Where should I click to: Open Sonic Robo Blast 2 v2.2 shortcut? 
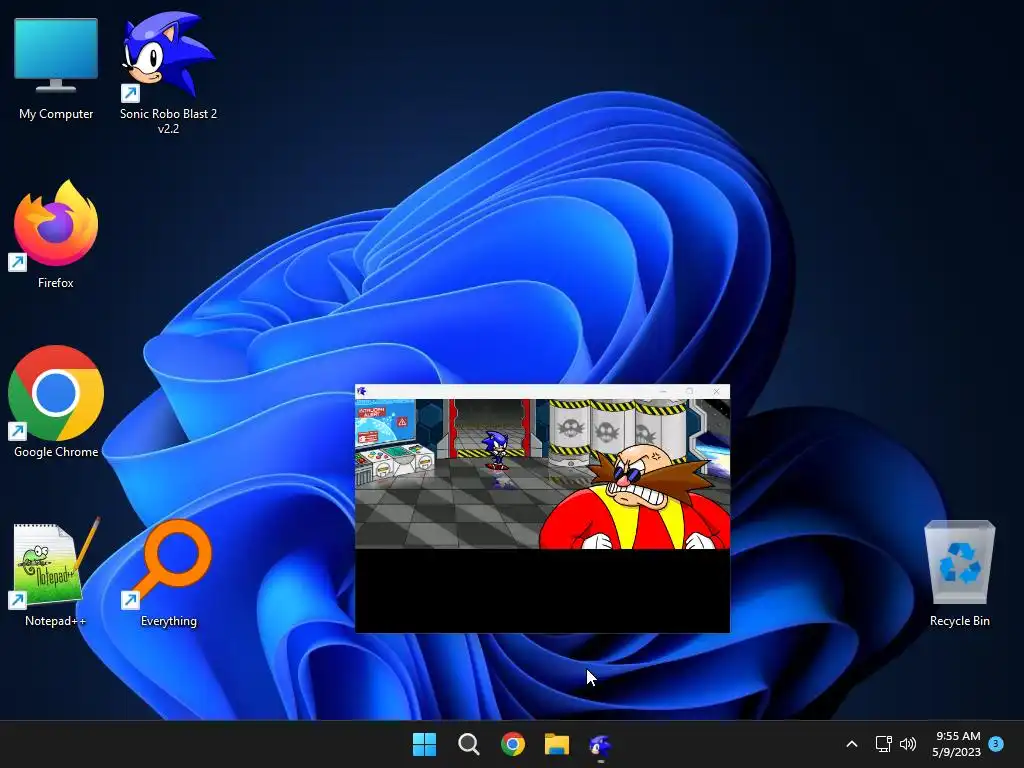coord(168,72)
